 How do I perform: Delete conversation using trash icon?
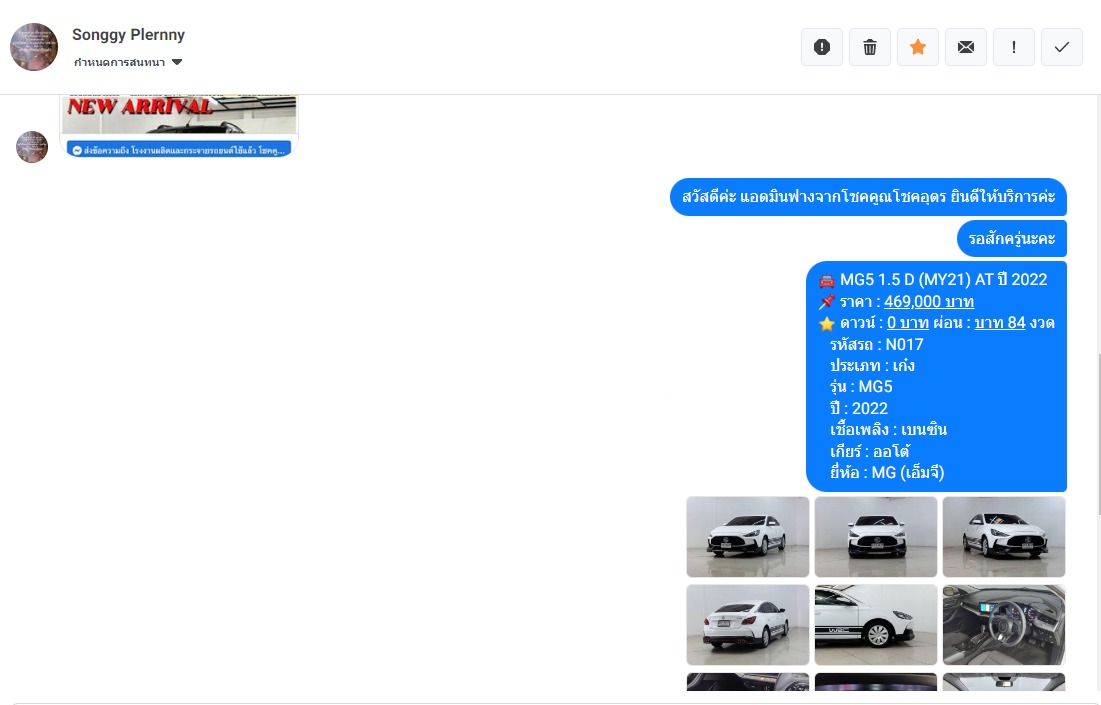pyautogui.click(x=869, y=47)
